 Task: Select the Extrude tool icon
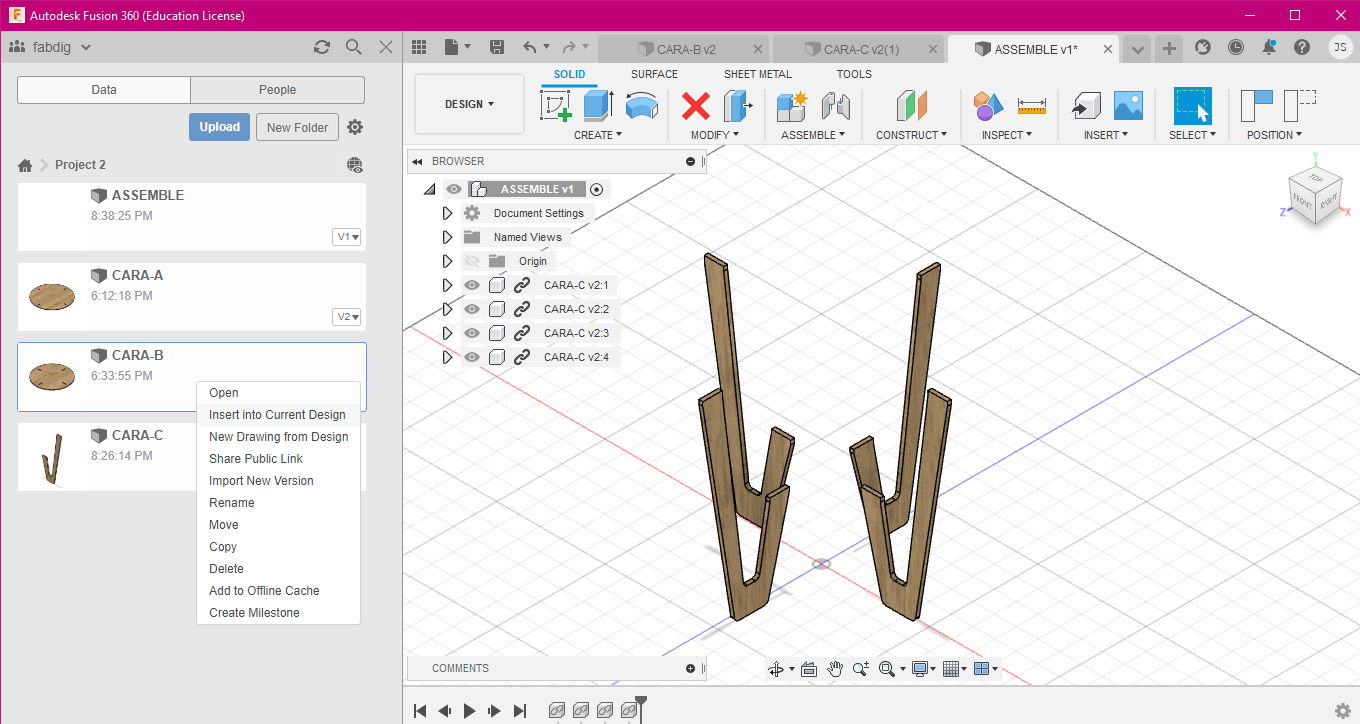point(598,105)
